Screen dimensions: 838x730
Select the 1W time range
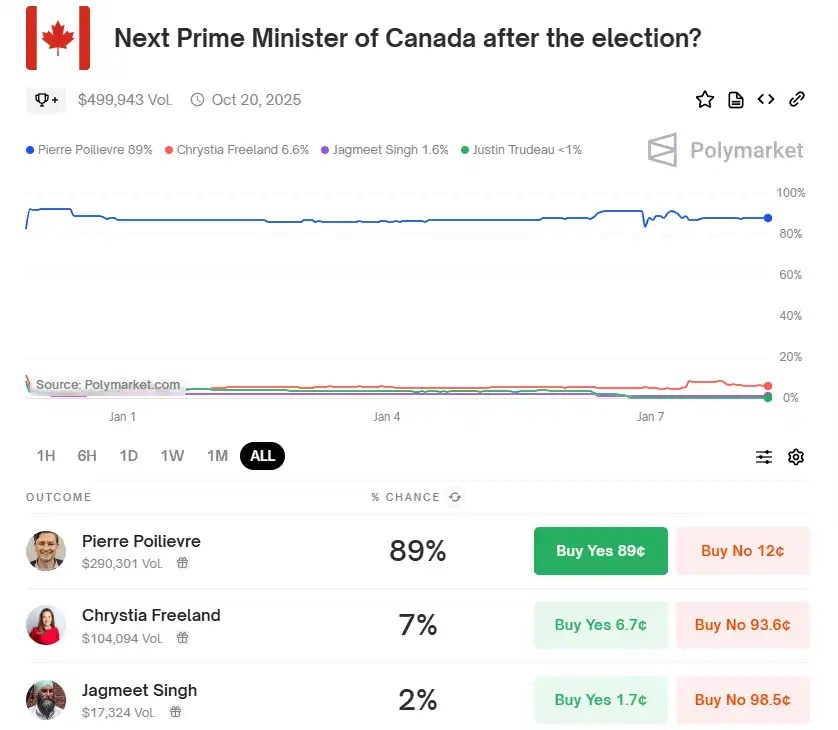pos(172,456)
